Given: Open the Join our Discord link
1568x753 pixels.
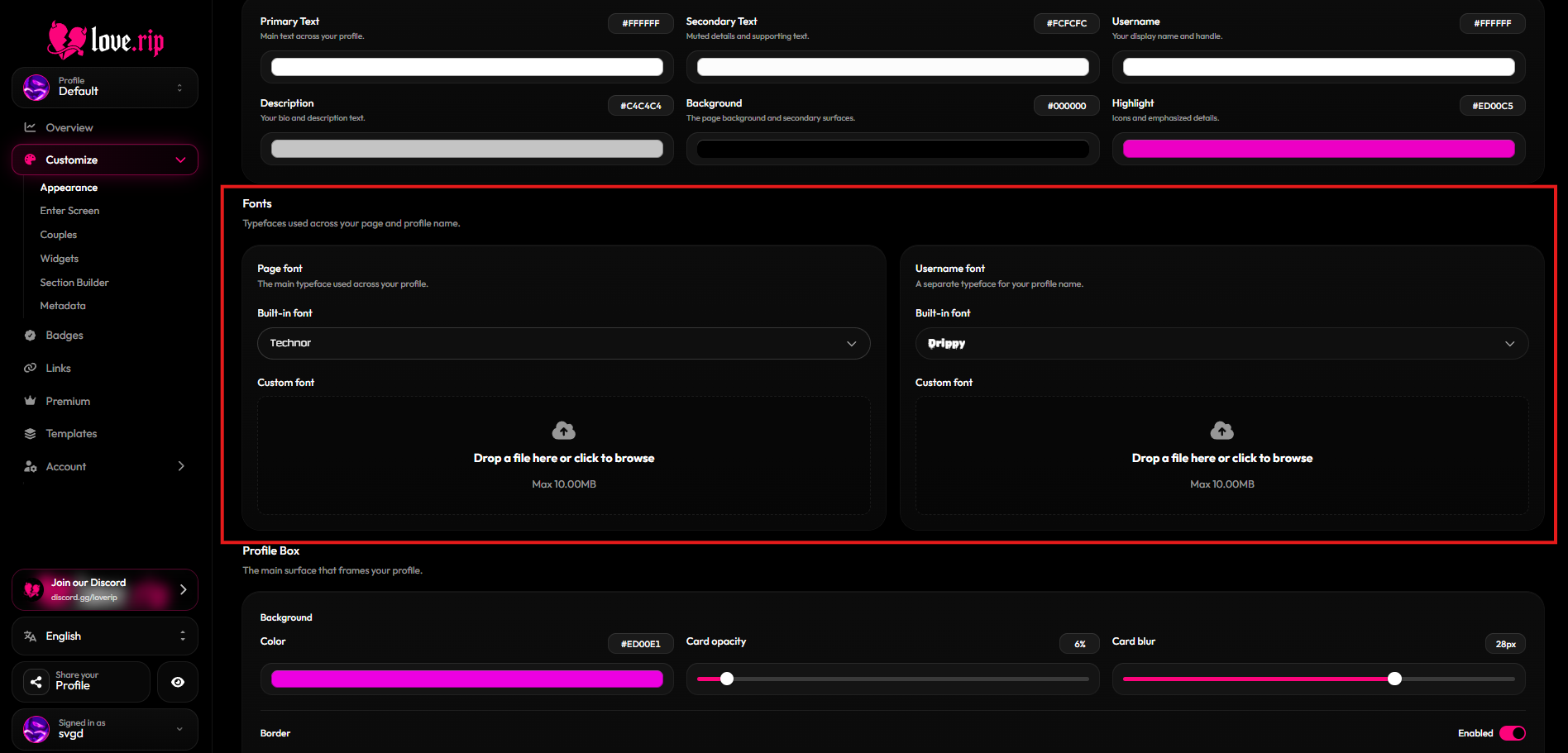Looking at the screenshot, I should [105, 589].
